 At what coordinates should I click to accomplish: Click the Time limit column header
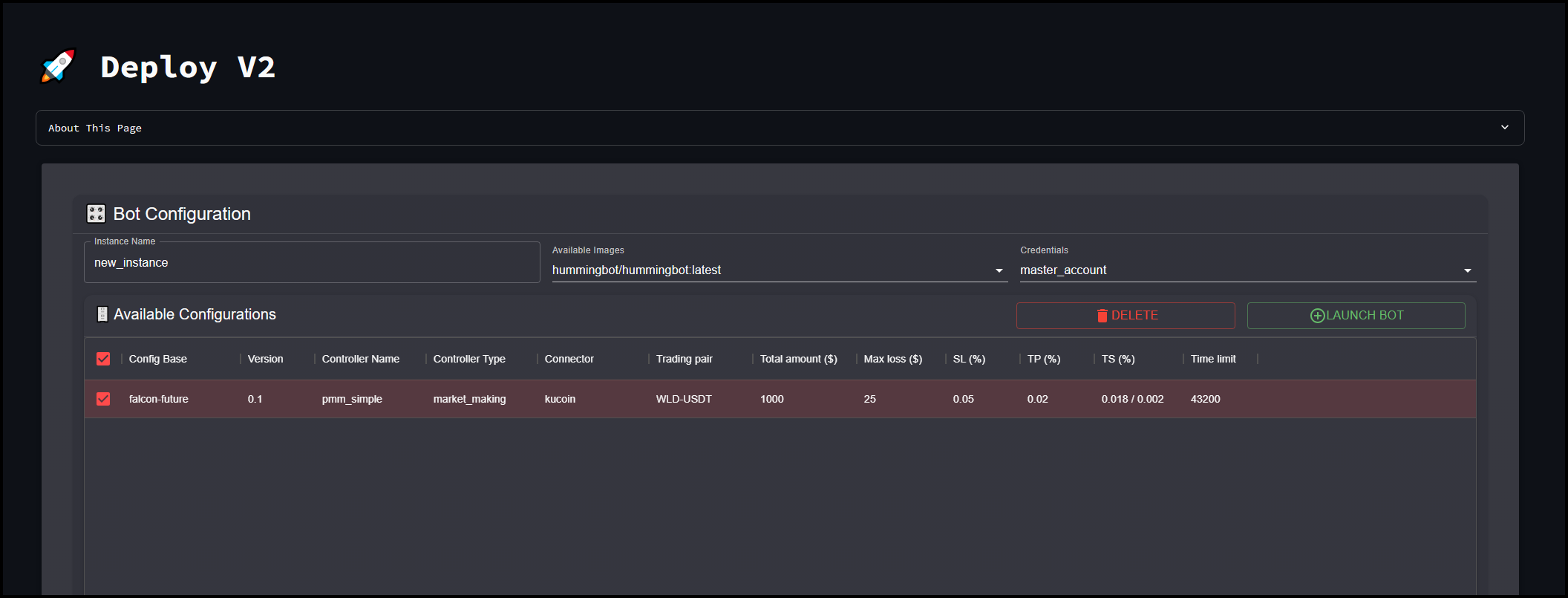point(1213,359)
